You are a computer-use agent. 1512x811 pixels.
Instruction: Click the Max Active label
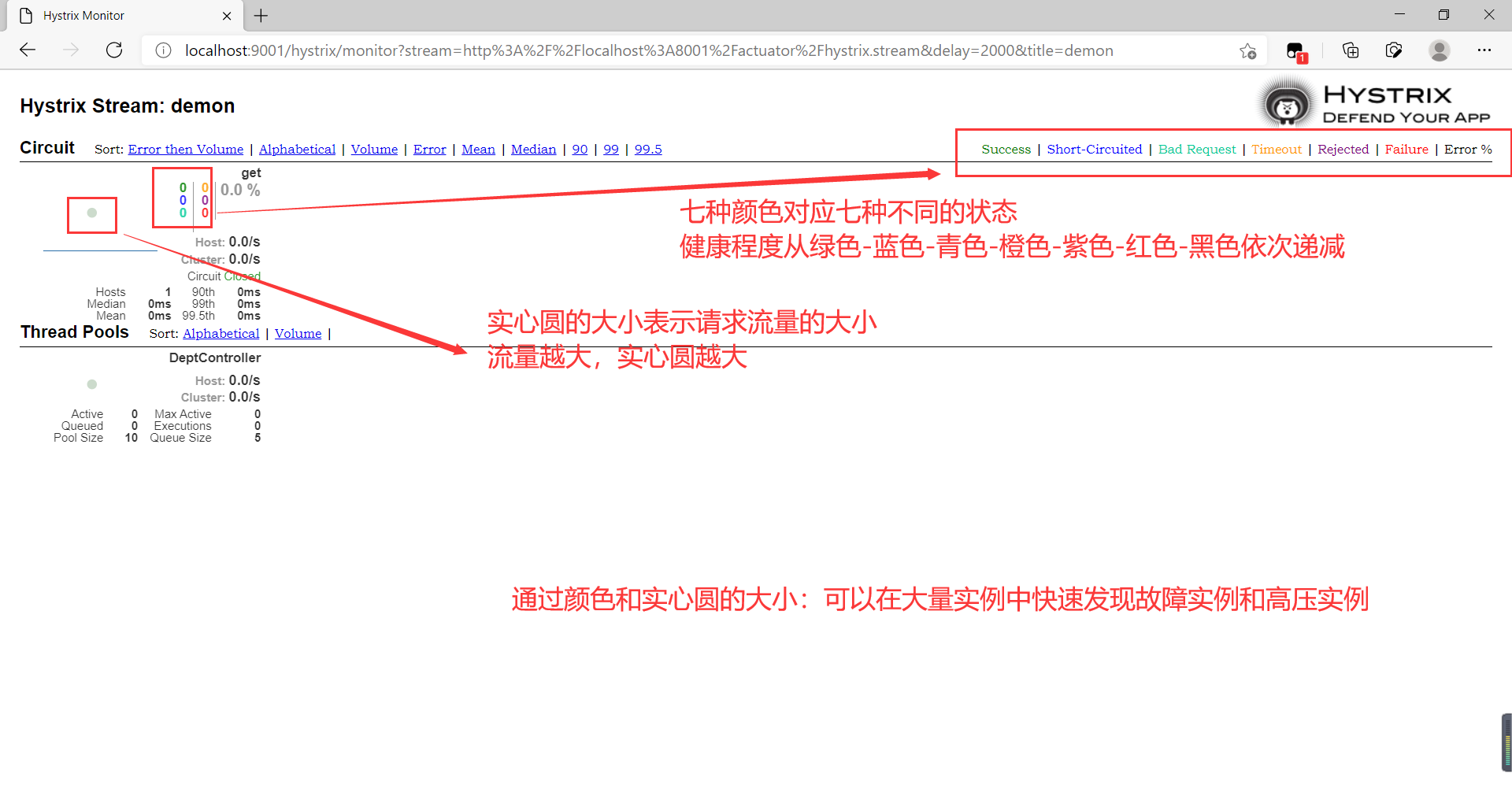point(183,414)
